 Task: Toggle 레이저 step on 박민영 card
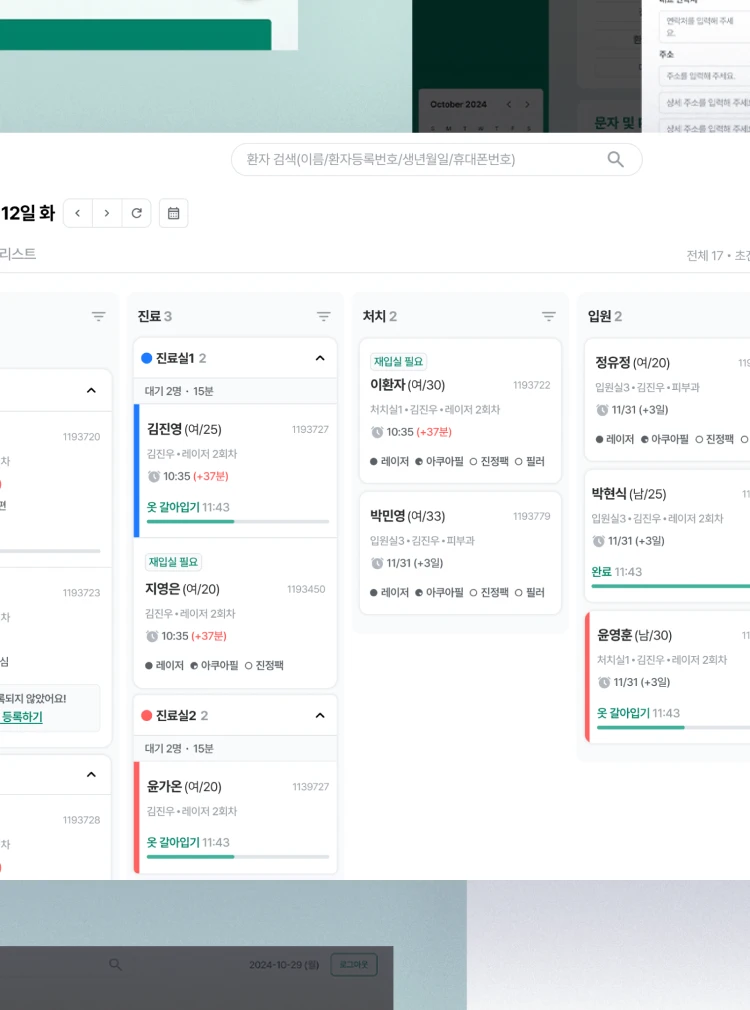click(x=389, y=593)
